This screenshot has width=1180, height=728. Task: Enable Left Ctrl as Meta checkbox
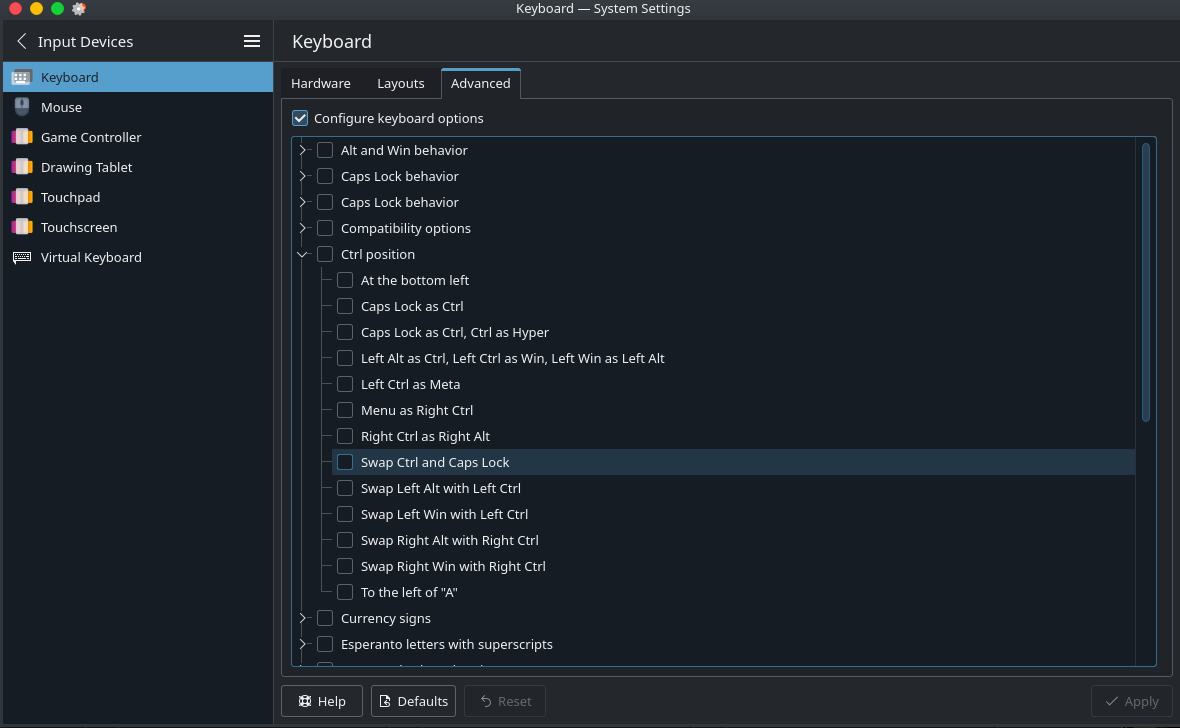[x=345, y=384]
